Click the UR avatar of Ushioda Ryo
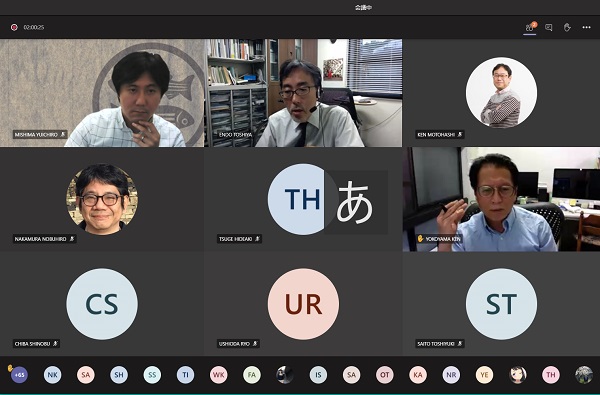 pos(303,304)
